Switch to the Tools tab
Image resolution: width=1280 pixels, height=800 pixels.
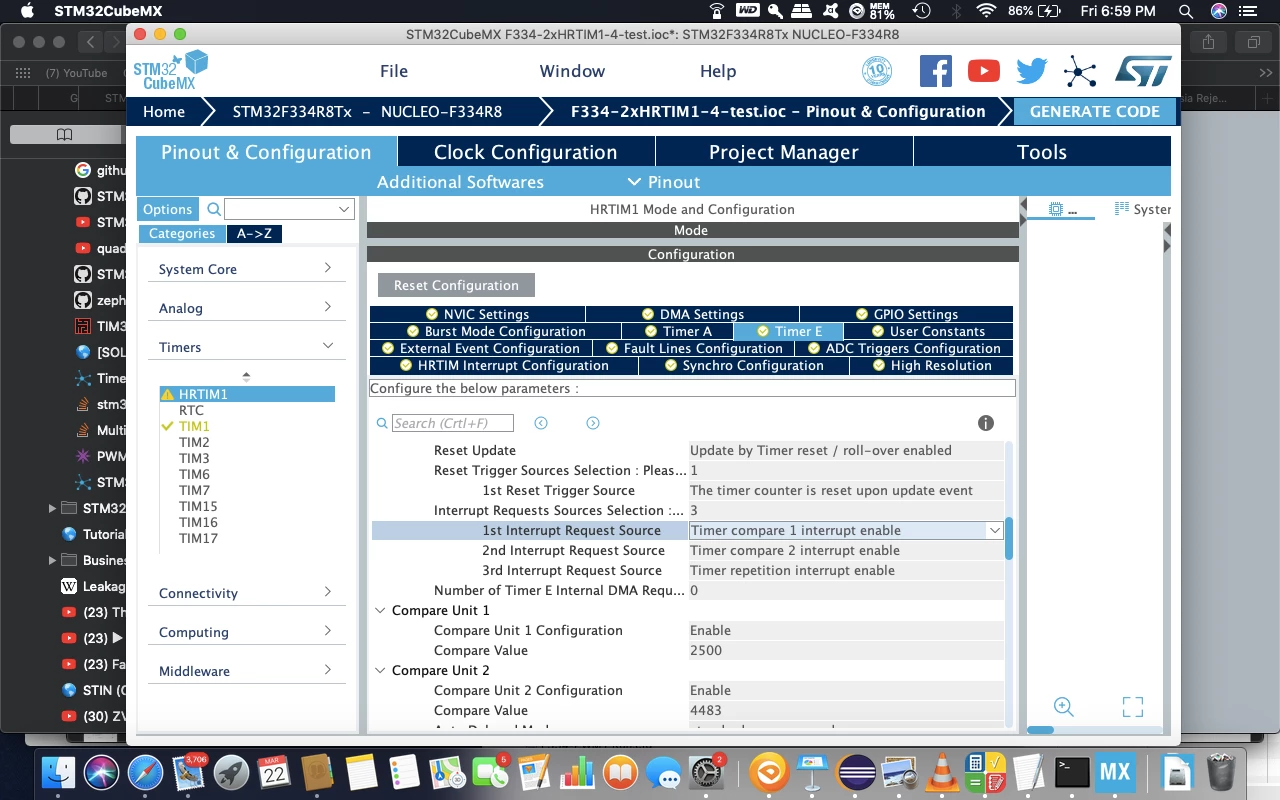(x=1042, y=152)
